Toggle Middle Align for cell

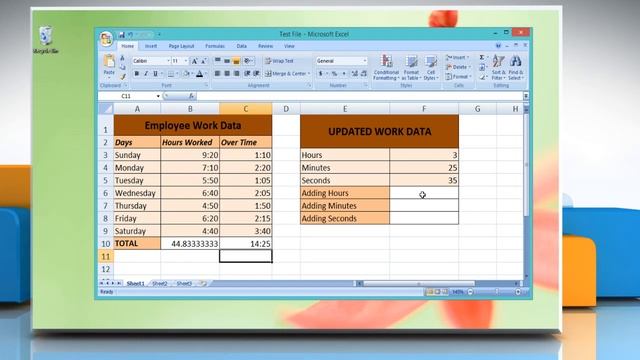coord(227,61)
